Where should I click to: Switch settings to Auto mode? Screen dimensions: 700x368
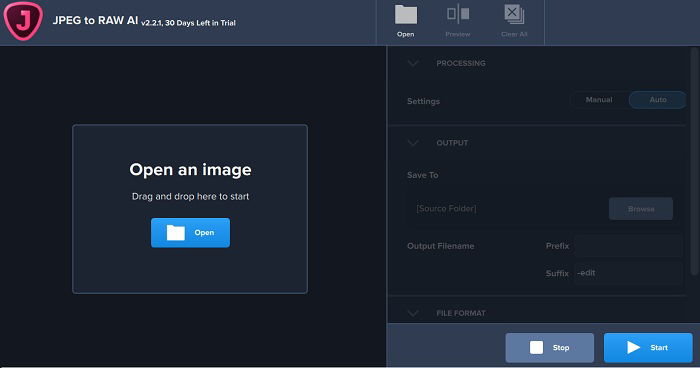[x=658, y=100]
